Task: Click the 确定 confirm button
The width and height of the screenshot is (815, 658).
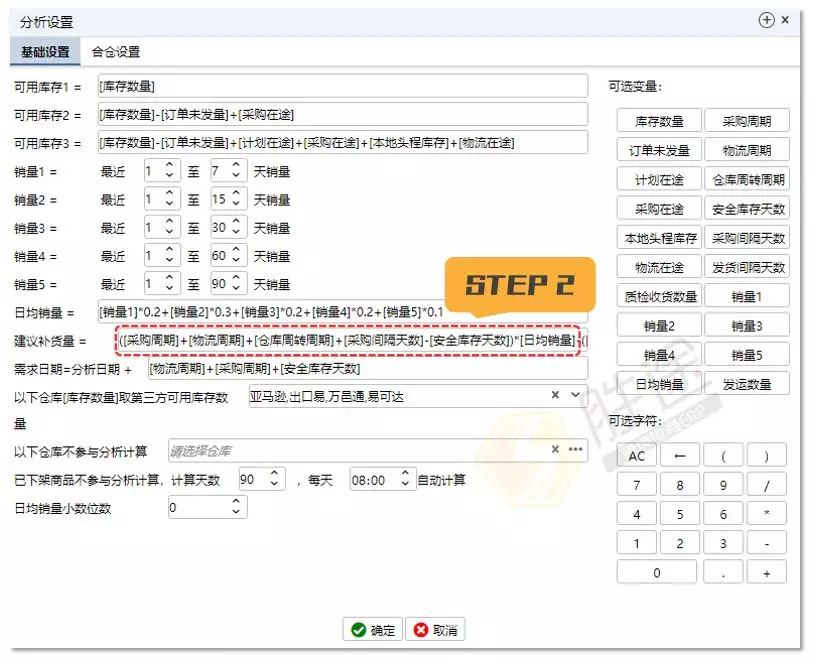Action: pyautogui.click(x=371, y=630)
